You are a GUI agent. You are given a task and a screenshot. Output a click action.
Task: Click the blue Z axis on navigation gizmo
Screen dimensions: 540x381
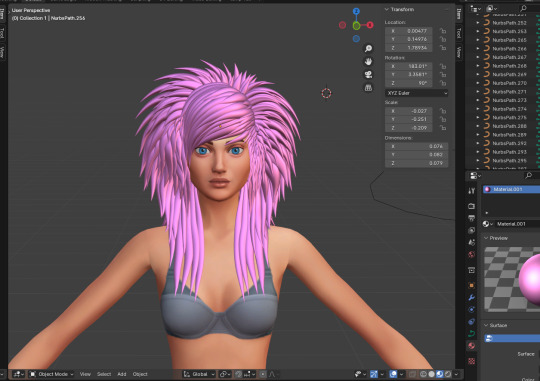pyautogui.click(x=356, y=11)
